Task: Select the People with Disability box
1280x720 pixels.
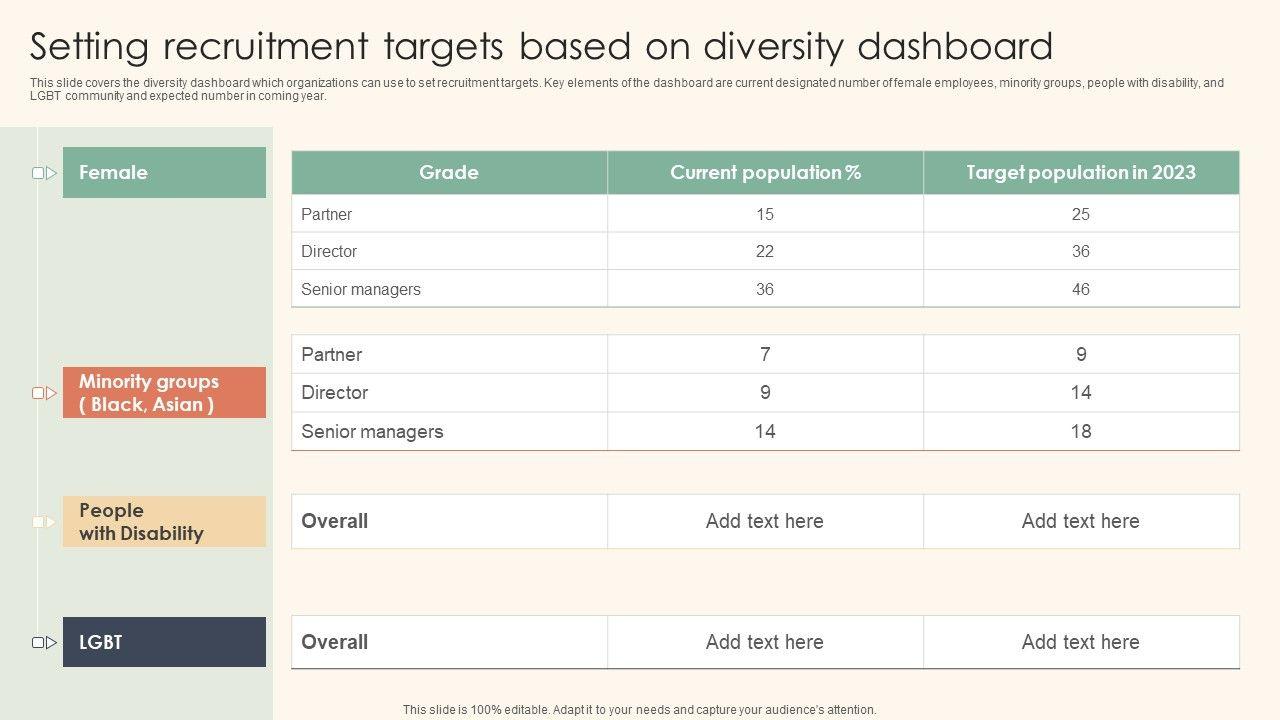Action: pyautogui.click(x=164, y=521)
